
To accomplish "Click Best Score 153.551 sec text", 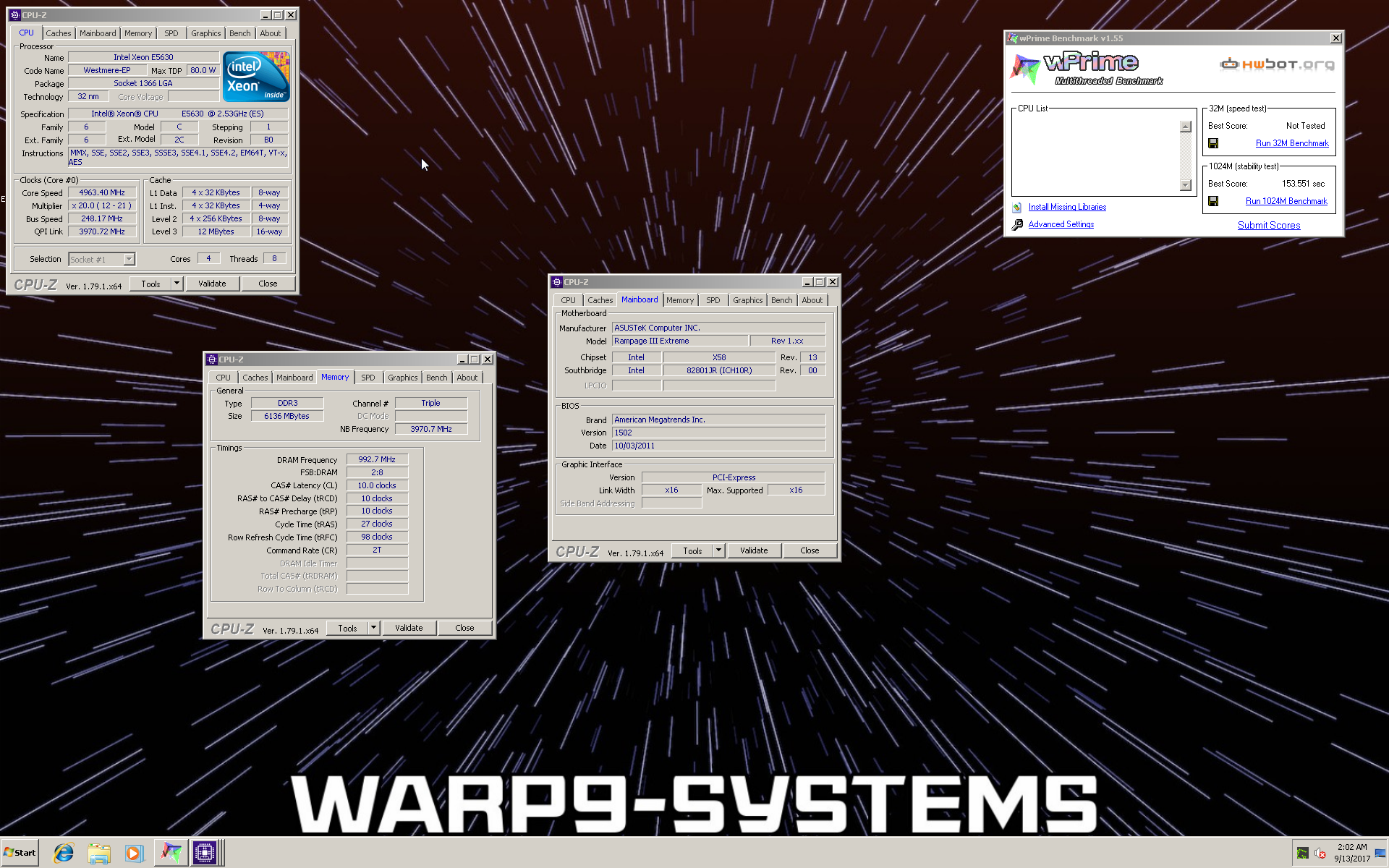I will click(x=1303, y=184).
